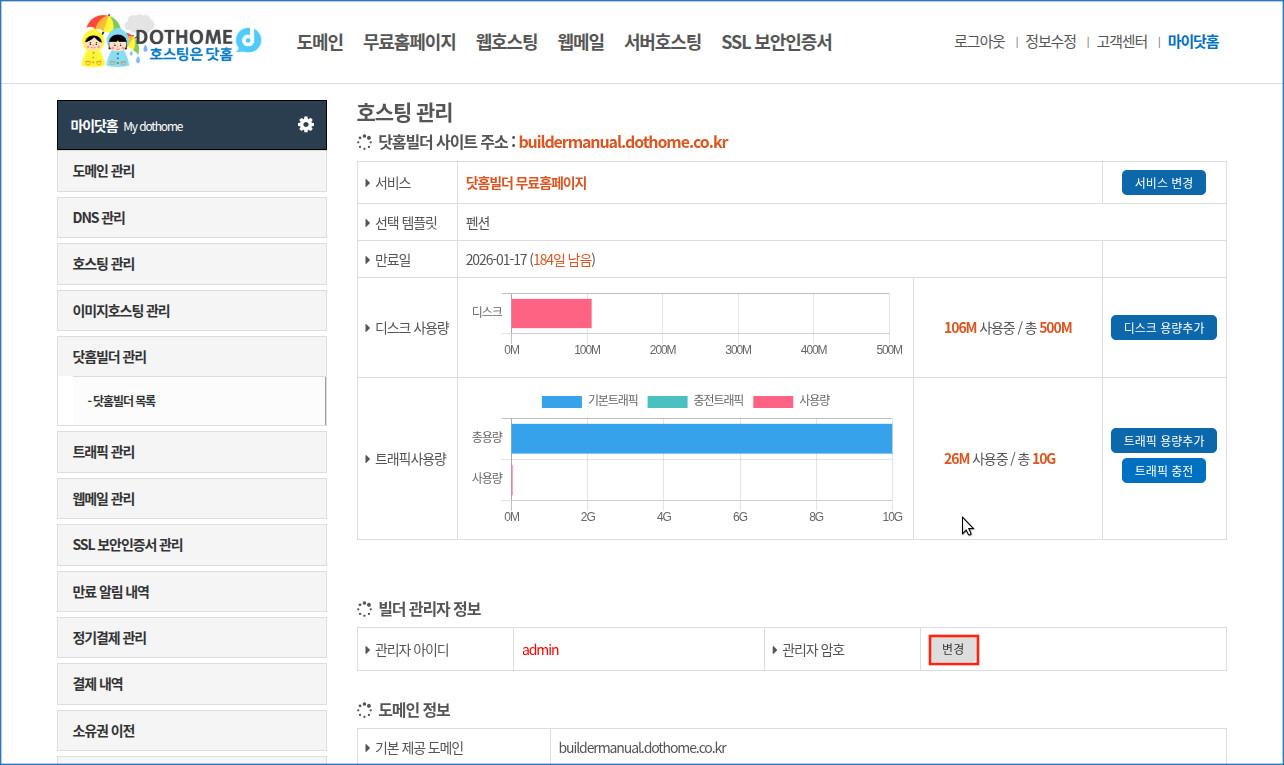Change the admin password with 변경
Screen dimensions: 1284x765
click(953, 650)
